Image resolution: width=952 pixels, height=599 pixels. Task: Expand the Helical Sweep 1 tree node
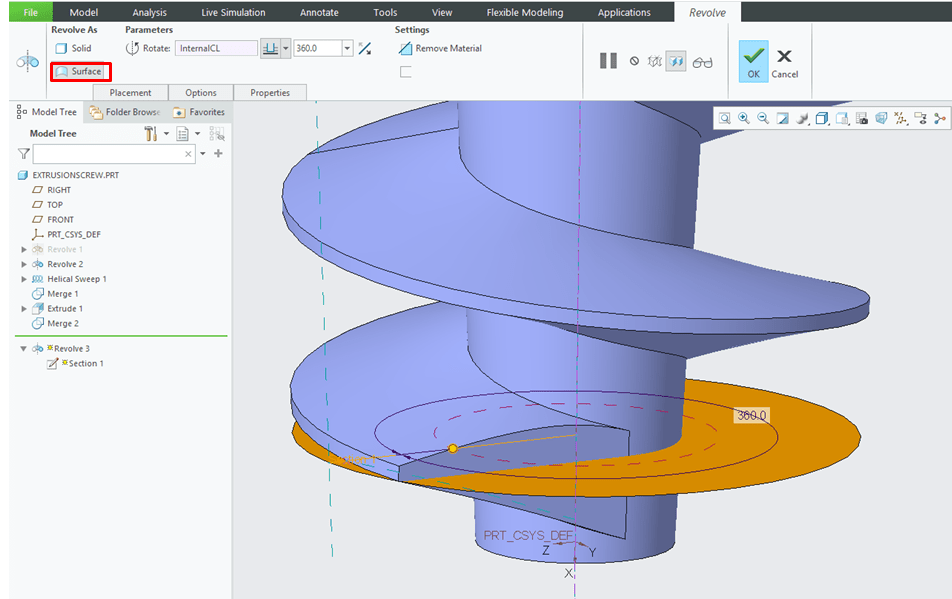point(24,279)
